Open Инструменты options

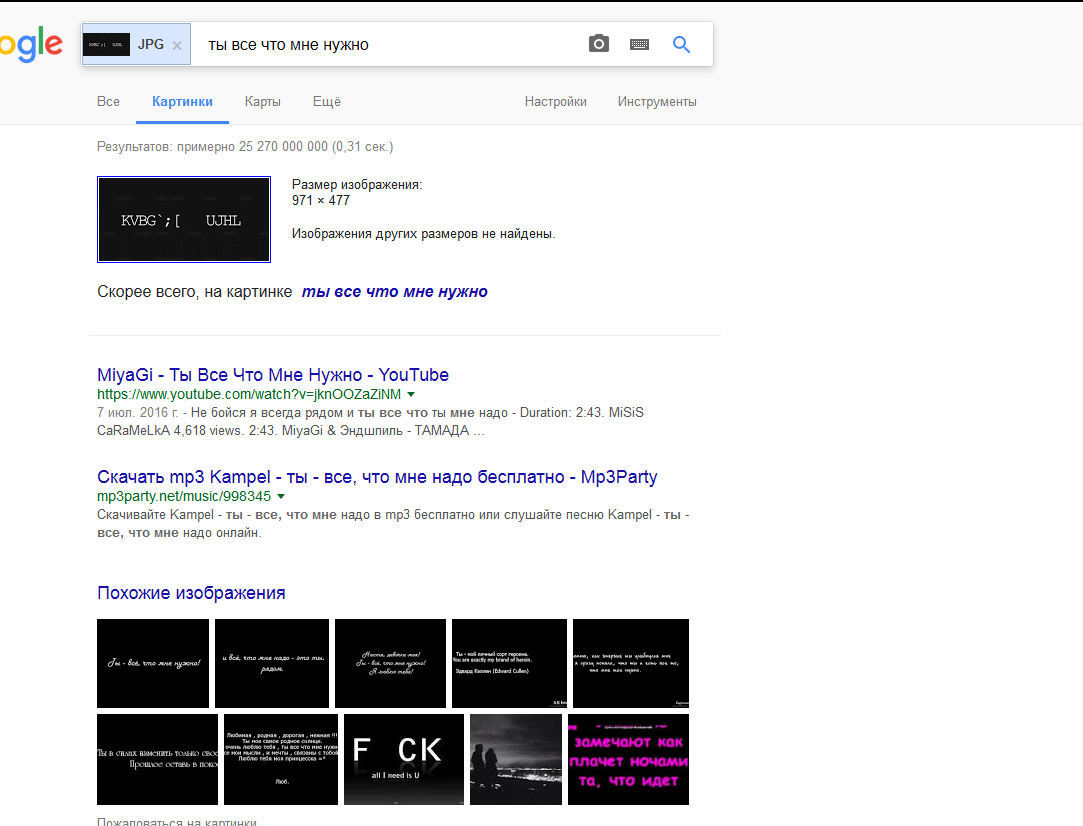coord(657,102)
